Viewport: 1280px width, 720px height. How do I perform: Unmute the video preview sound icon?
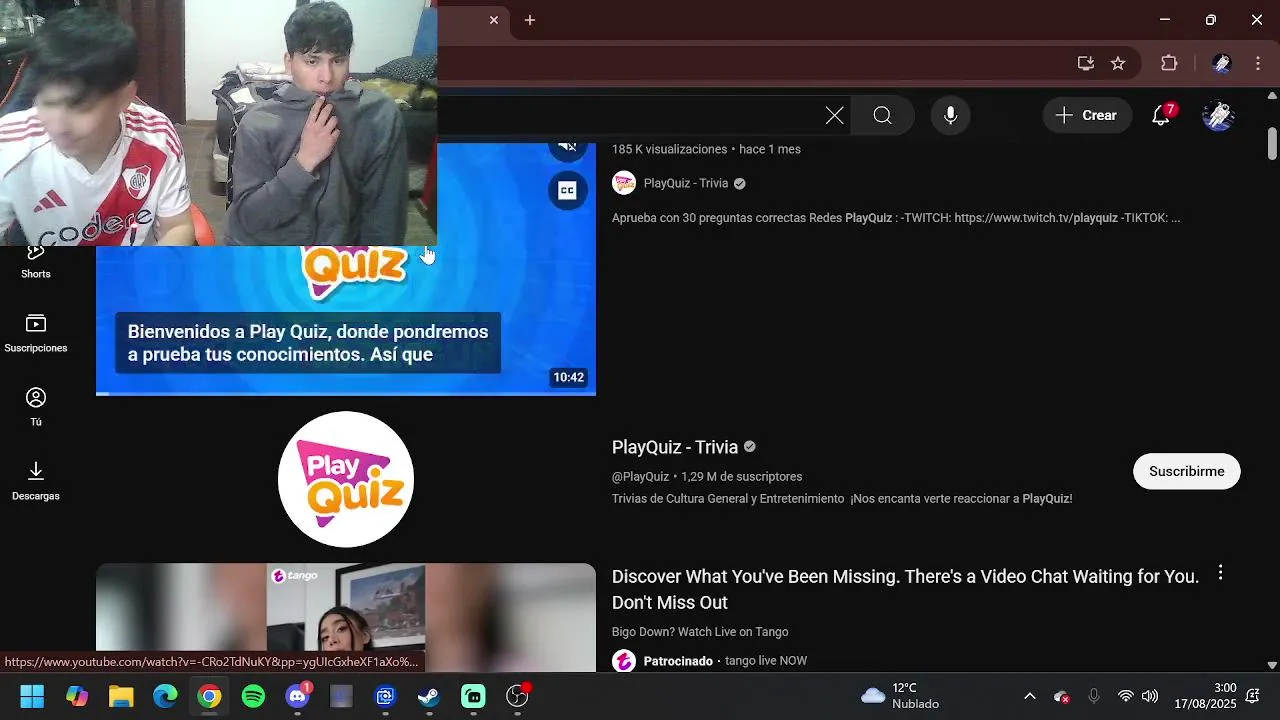(567, 147)
